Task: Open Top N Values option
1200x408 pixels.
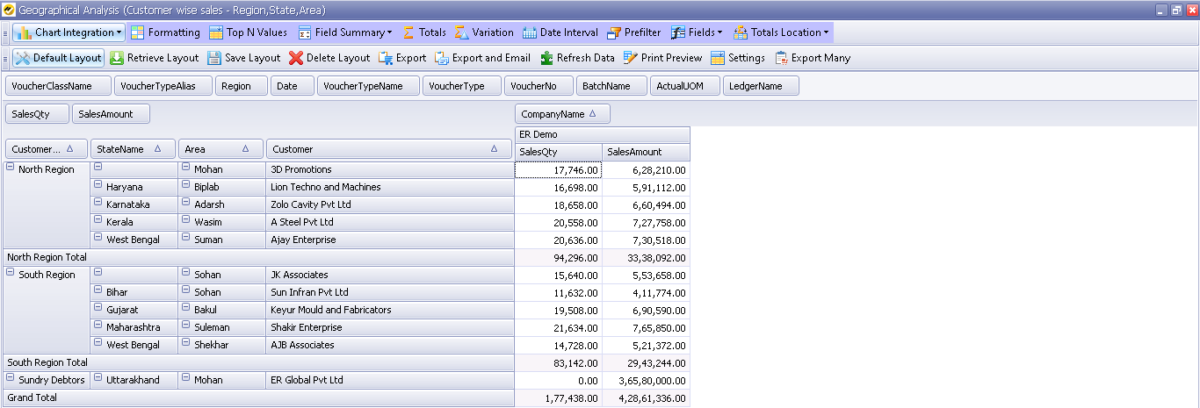Action: click(249, 33)
